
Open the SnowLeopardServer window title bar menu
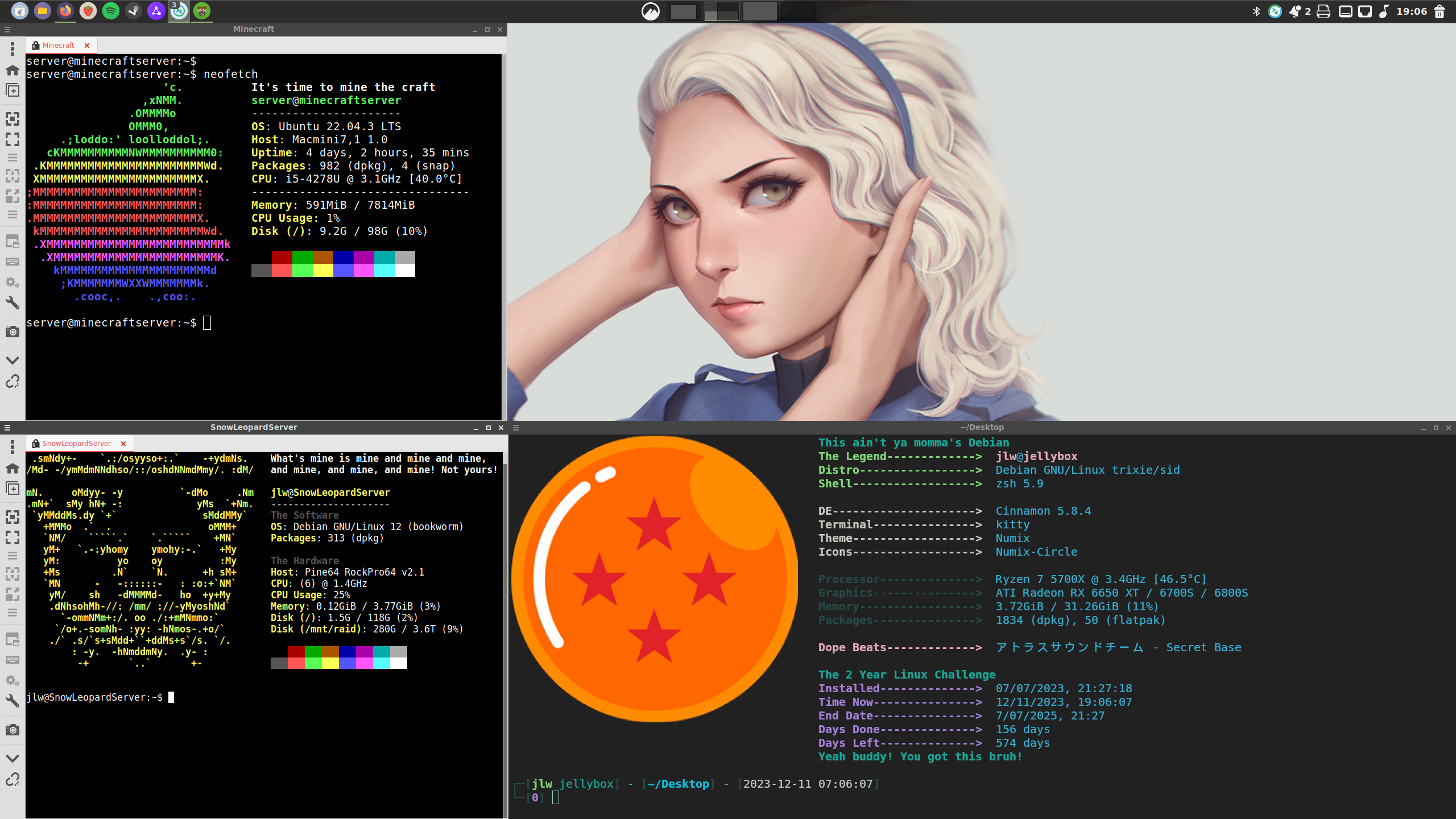(7, 428)
